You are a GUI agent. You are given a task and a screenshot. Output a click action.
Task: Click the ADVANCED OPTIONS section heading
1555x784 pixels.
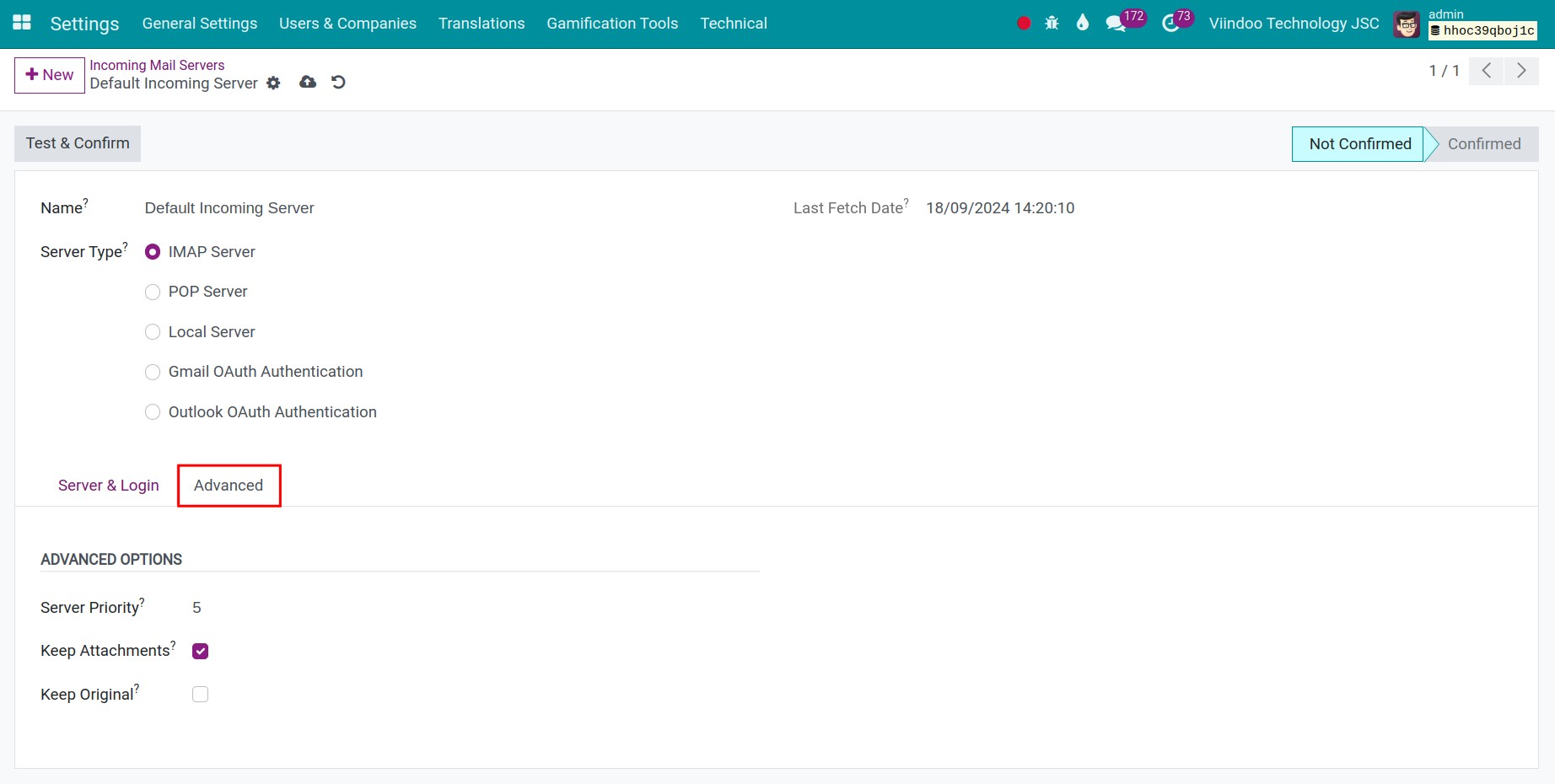tap(111, 560)
